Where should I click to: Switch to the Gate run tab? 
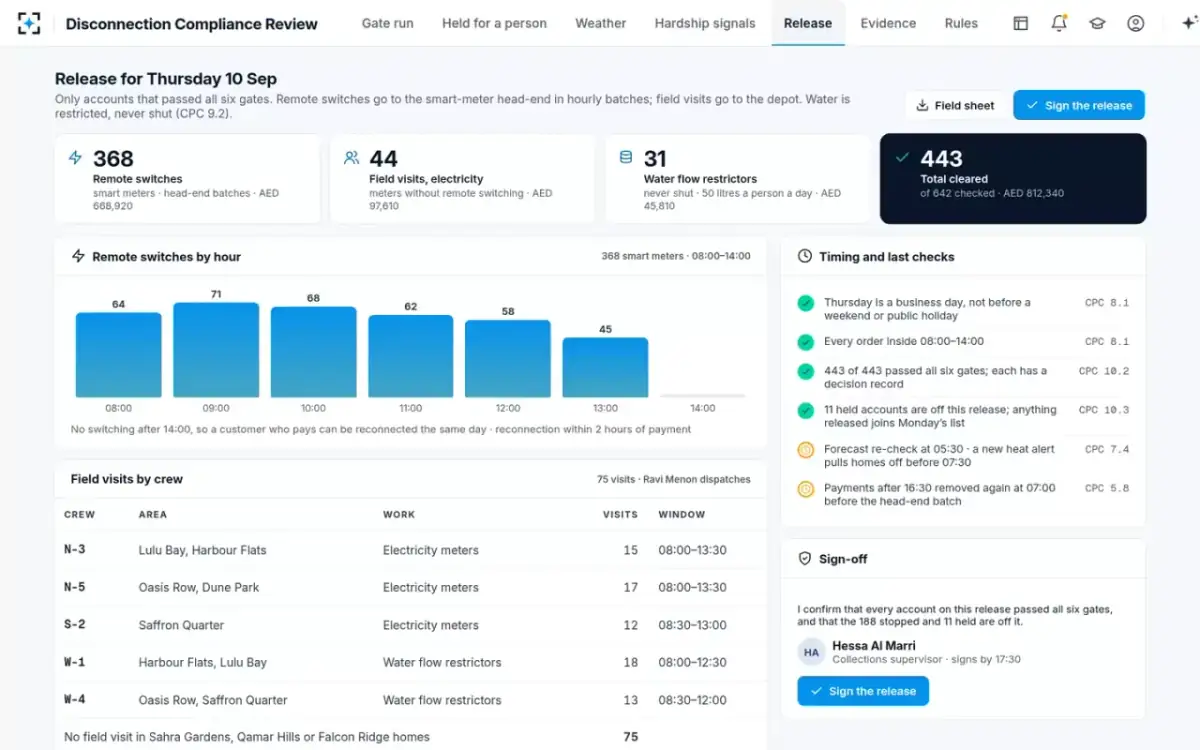[x=387, y=23]
